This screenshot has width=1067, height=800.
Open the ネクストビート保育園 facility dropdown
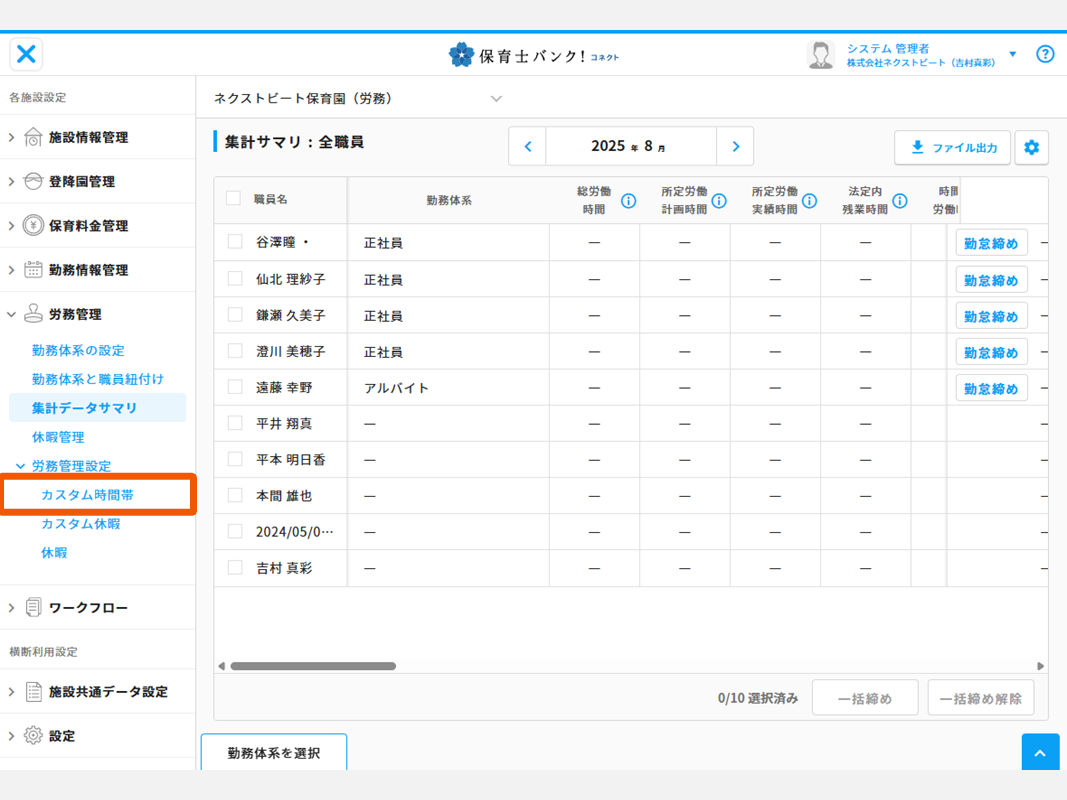(496, 99)
